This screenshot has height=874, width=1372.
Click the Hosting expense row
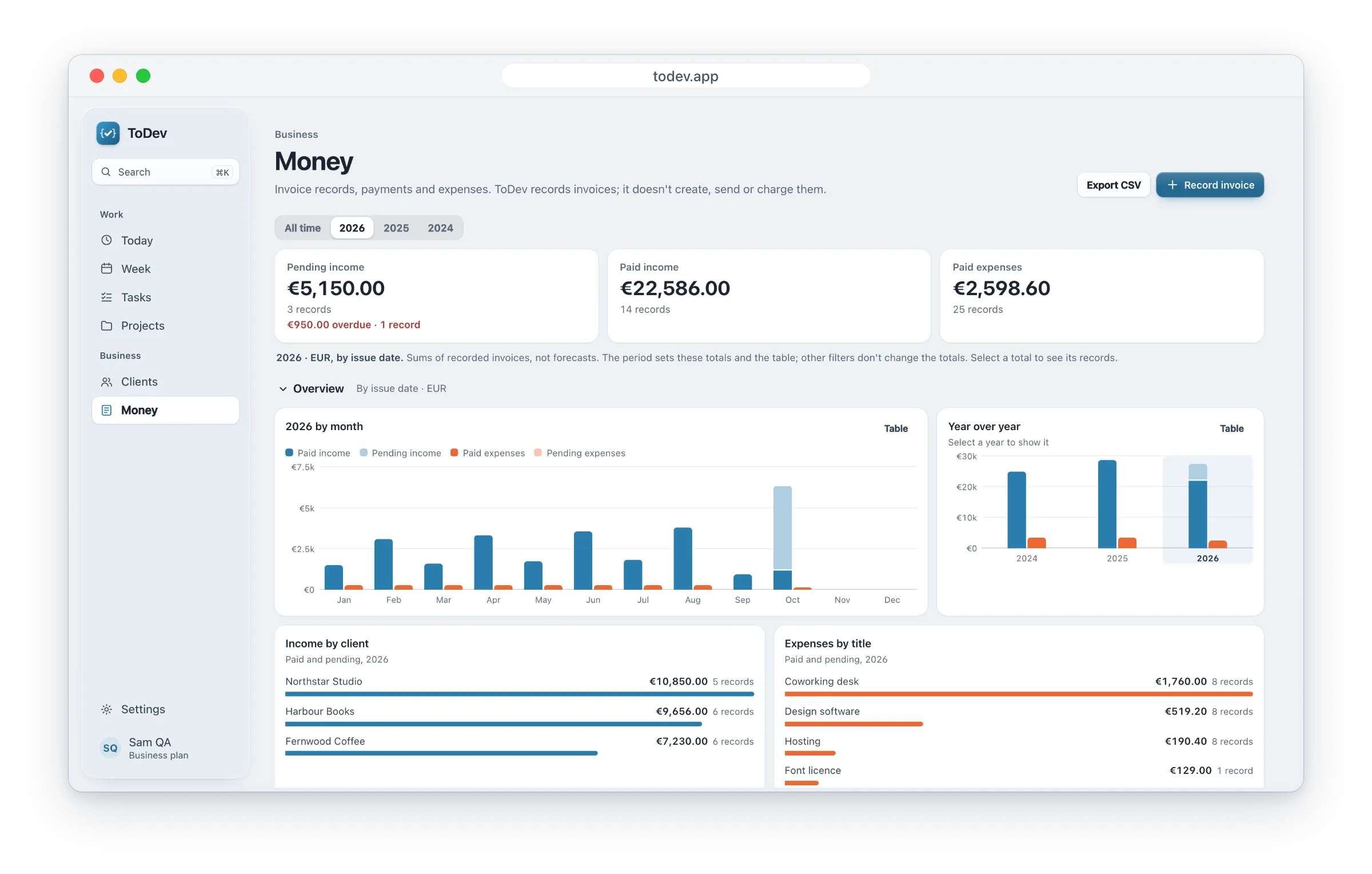tap(1019, 745)
